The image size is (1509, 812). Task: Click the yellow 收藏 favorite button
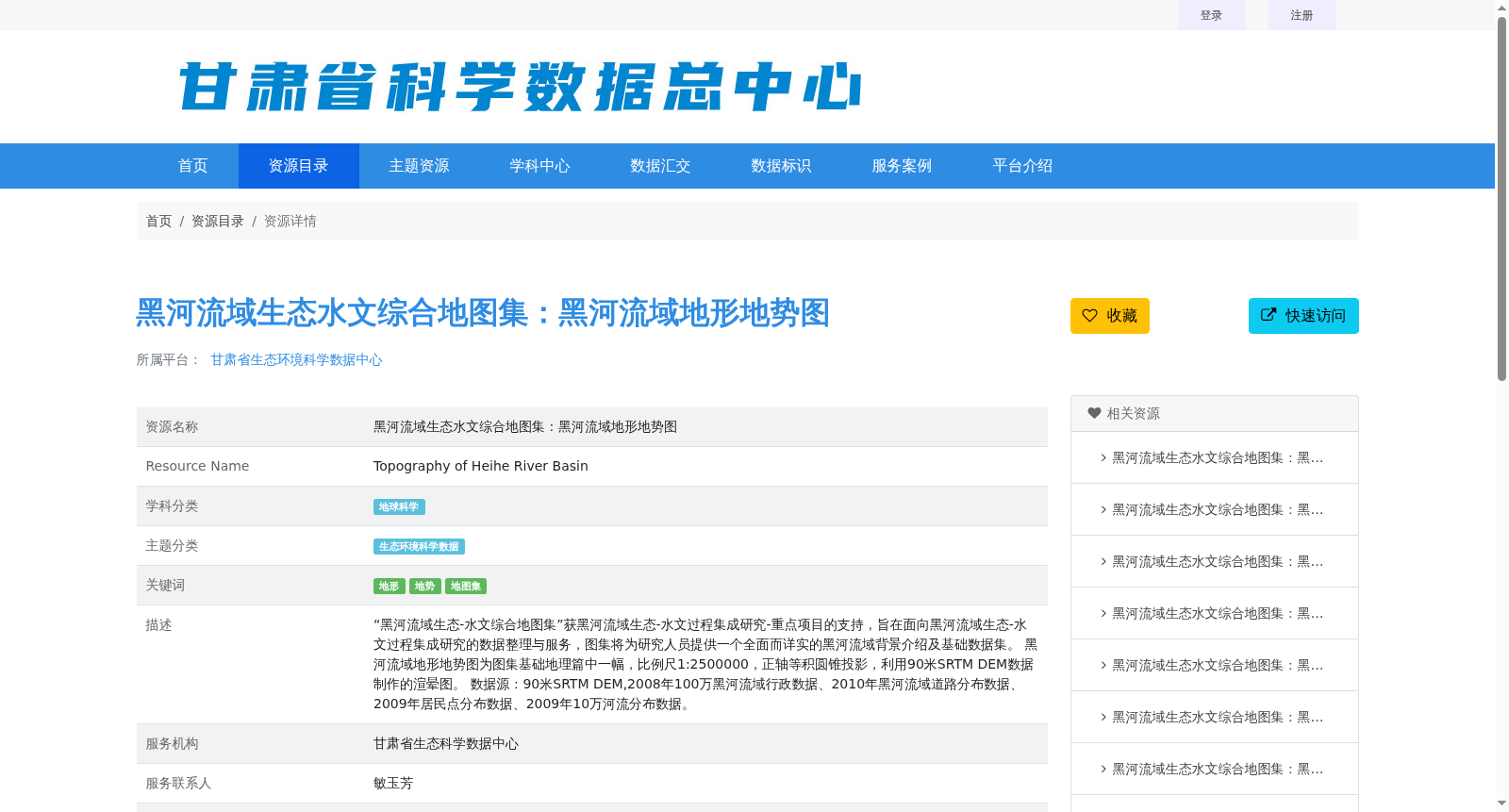[1110, 316]
